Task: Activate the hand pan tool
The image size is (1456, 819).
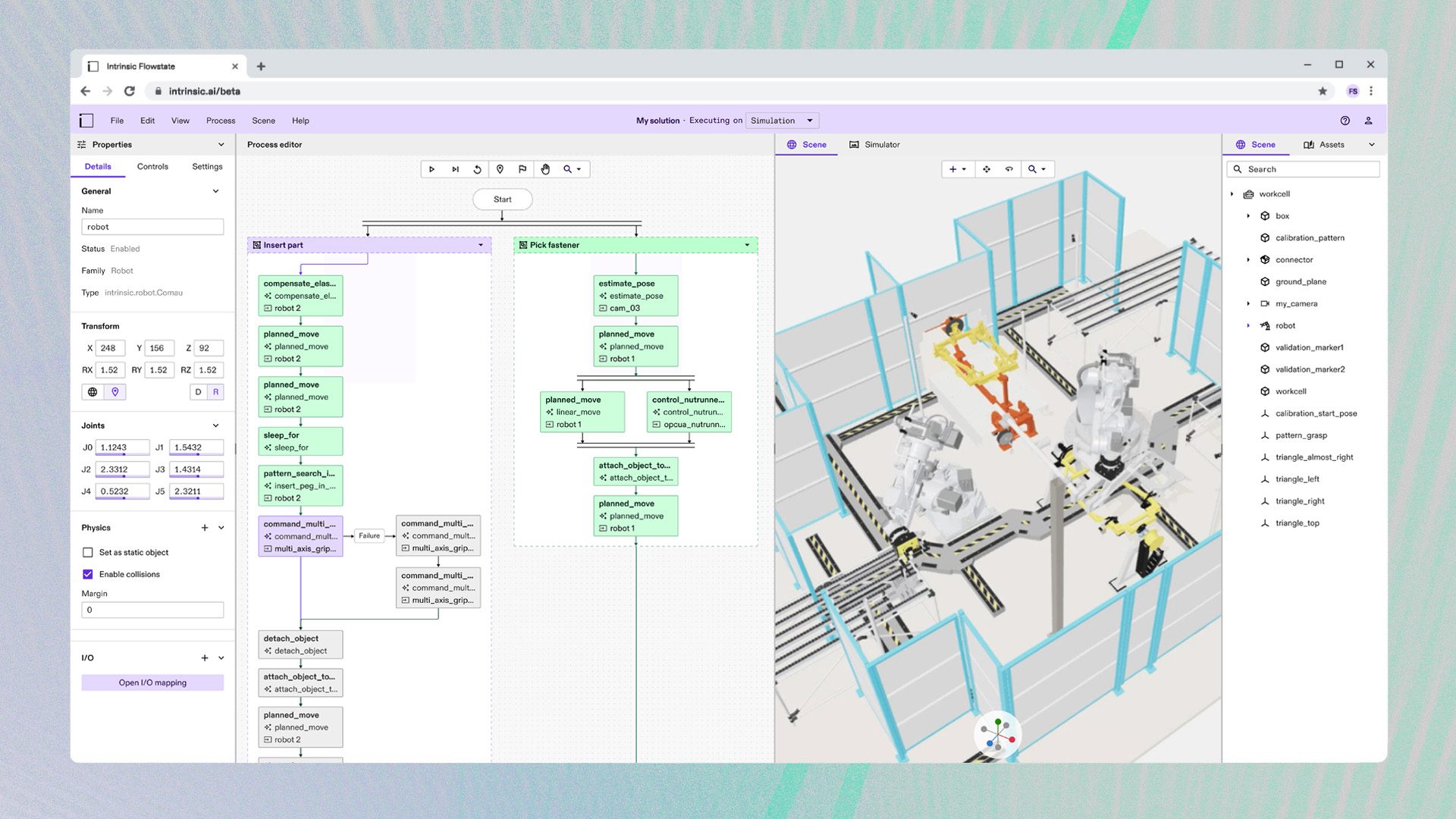Action: point(545,169)
